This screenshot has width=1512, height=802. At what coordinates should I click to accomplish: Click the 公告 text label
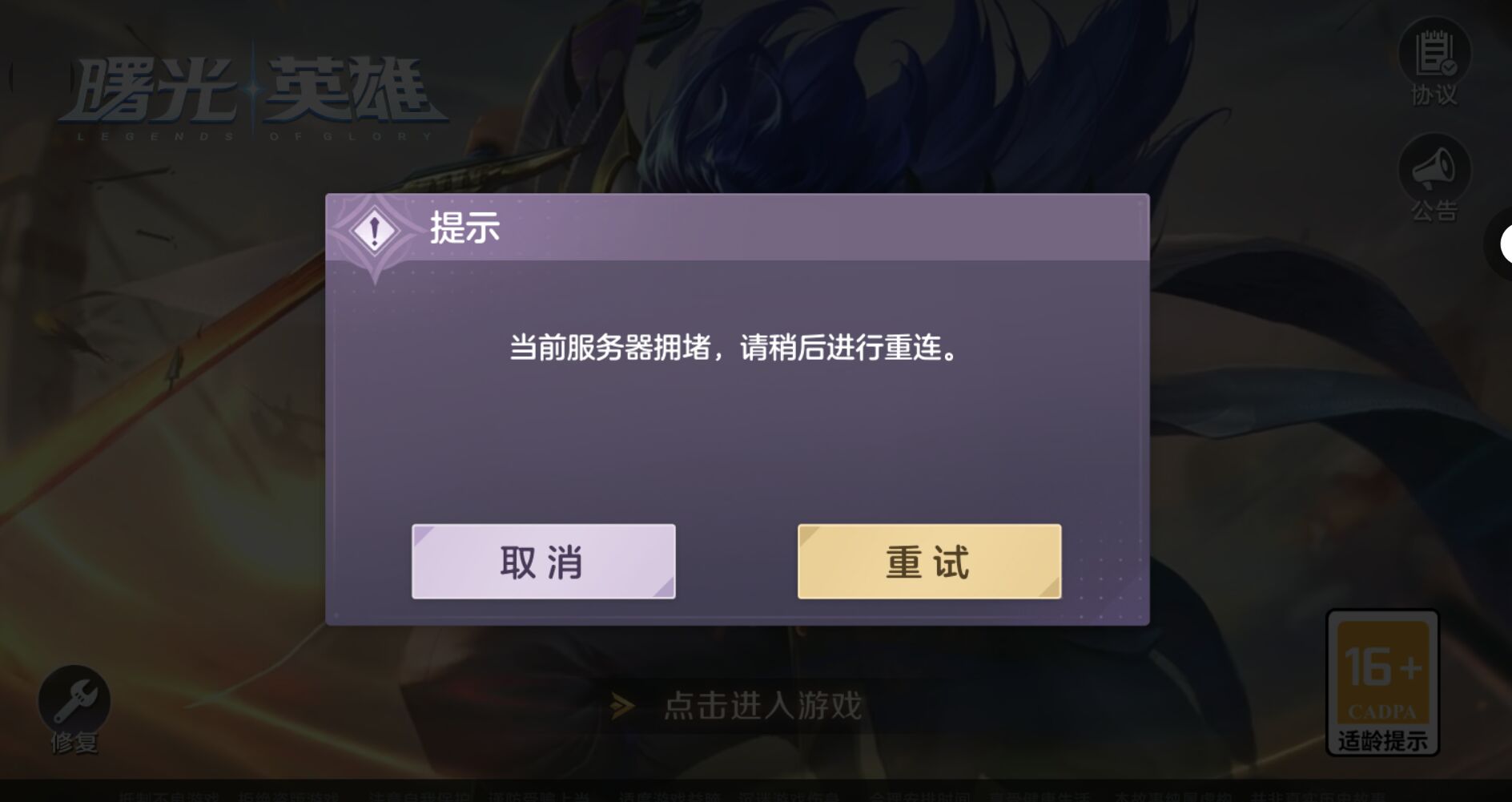pyautogui.click(x=1434, y=212)
